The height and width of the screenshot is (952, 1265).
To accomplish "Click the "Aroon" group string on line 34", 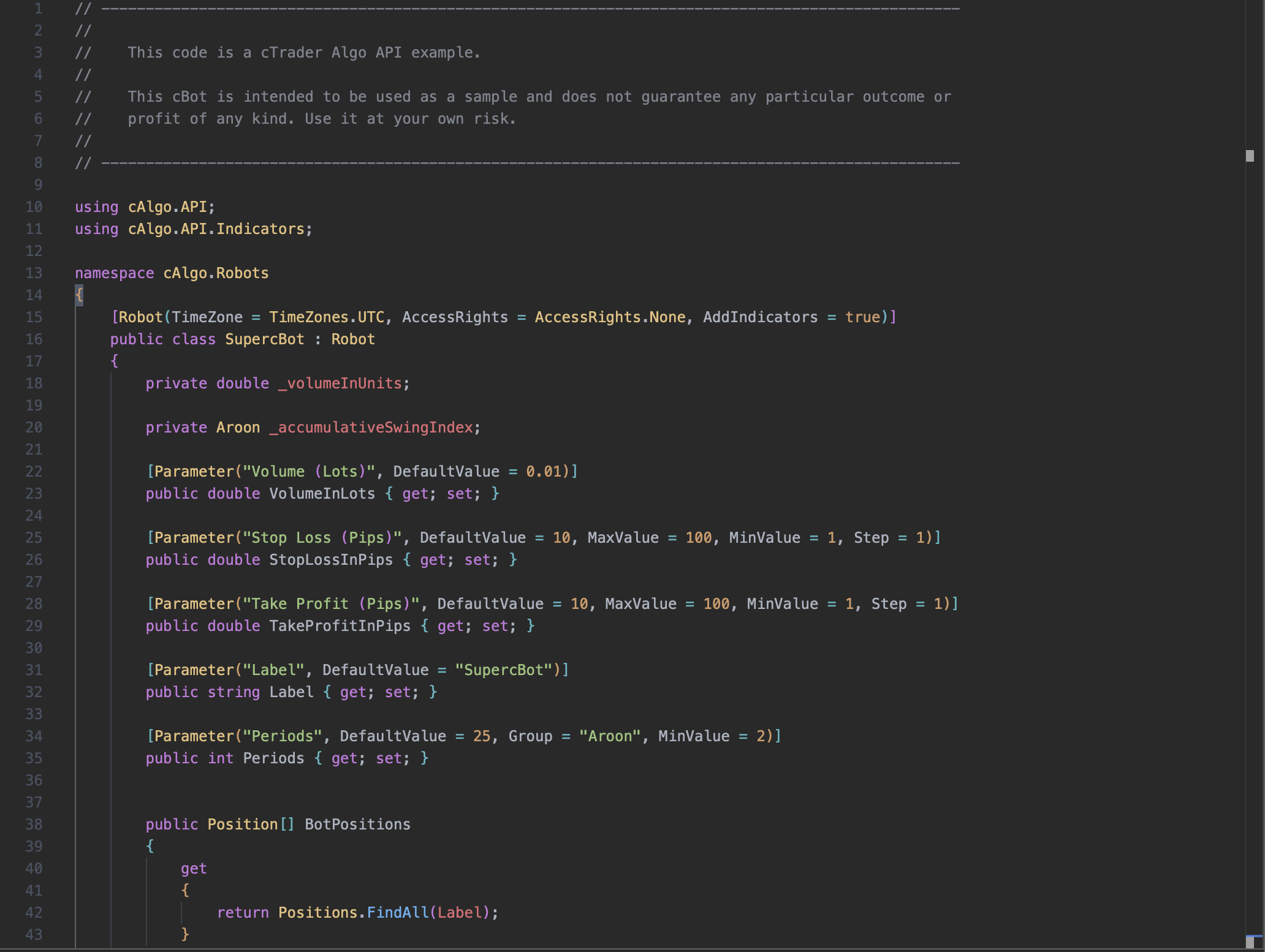I will pos(609,736).
